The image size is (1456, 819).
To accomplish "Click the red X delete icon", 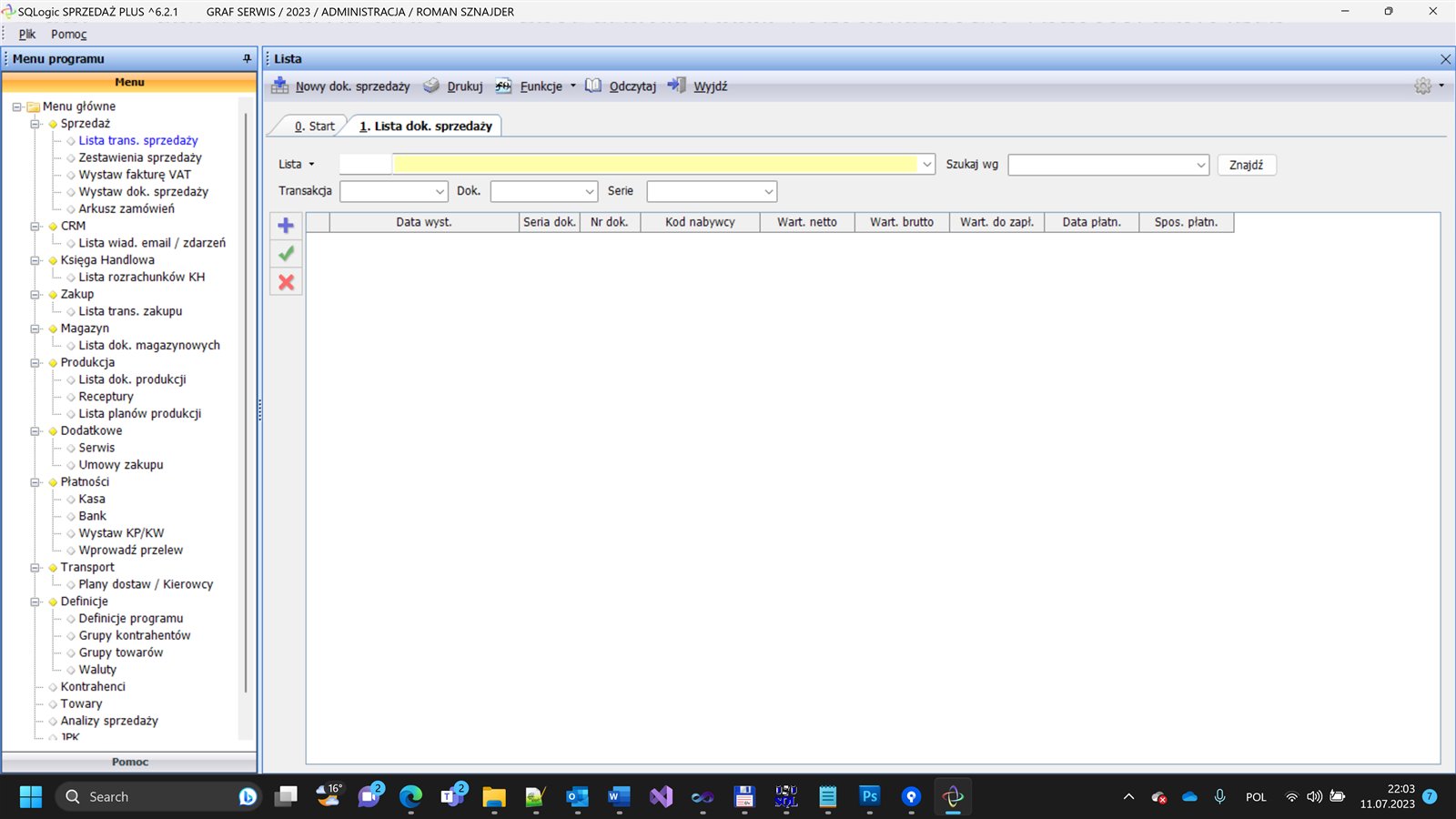I will (x=286, y=282).
